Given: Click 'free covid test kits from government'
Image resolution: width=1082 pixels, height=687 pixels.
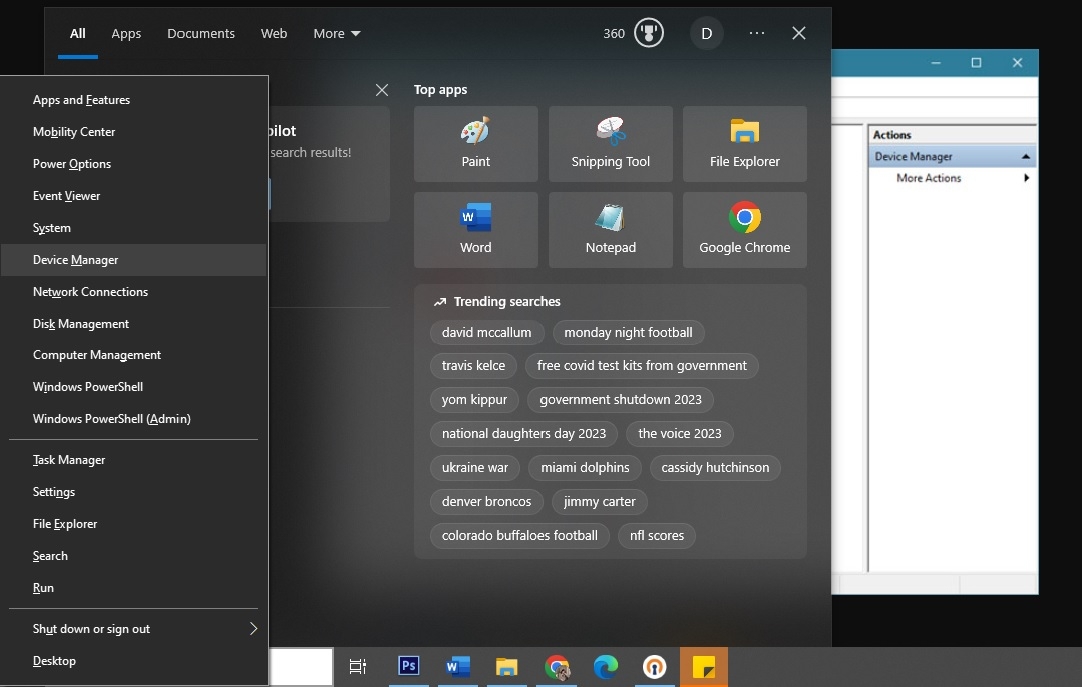Looking at the screenshot, I should [x=642, y=366].
